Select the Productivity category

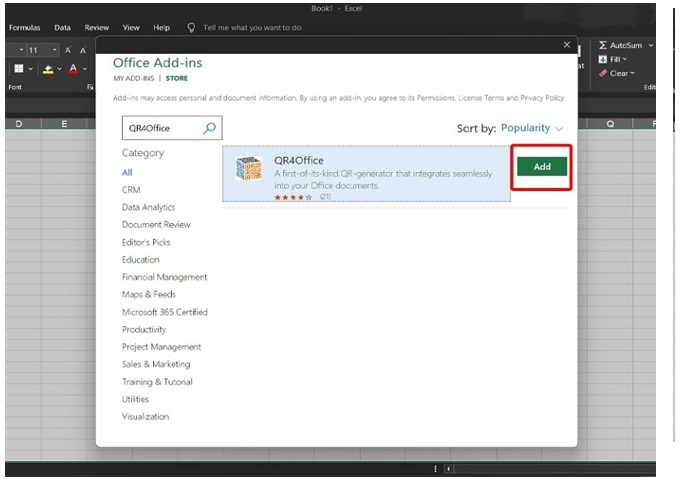click(144, 330)
